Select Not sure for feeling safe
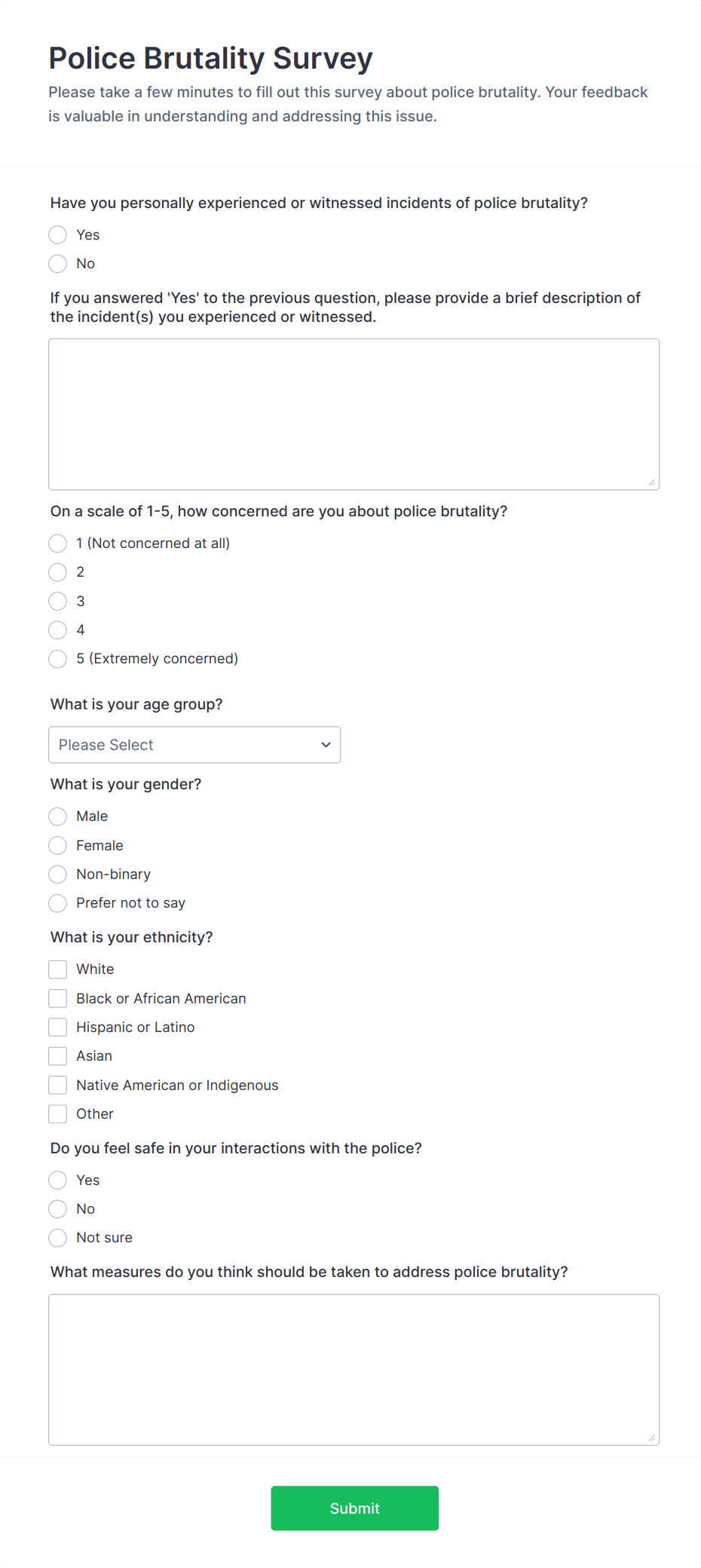The width and height of the screenshot is (701, 1568). click(x=58, y=1238)
